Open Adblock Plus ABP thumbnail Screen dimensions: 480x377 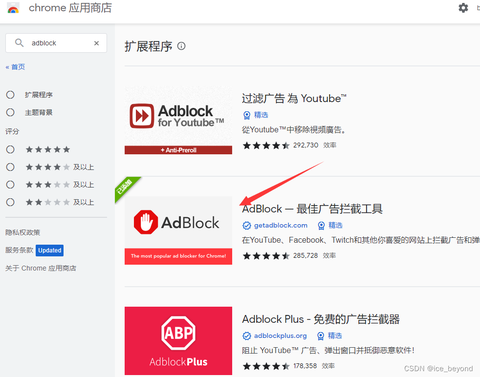click(x=178, y=341)
